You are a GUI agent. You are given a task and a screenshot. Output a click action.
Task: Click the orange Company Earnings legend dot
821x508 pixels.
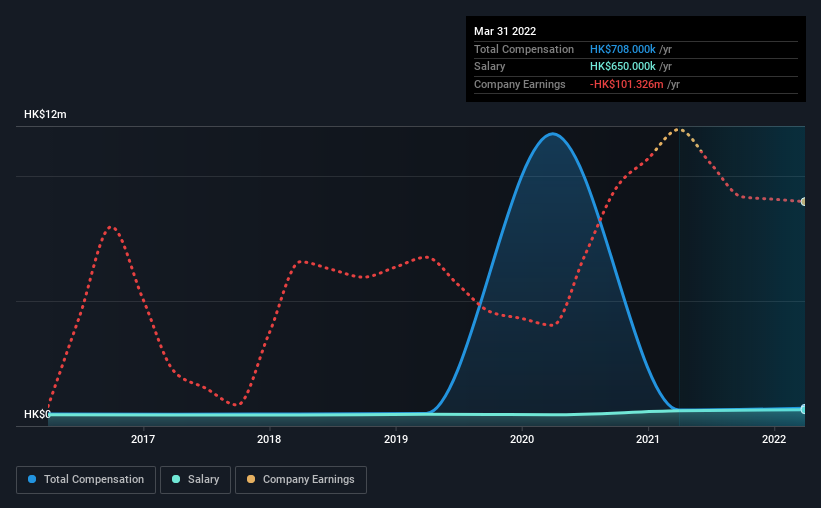coord(251,479)
